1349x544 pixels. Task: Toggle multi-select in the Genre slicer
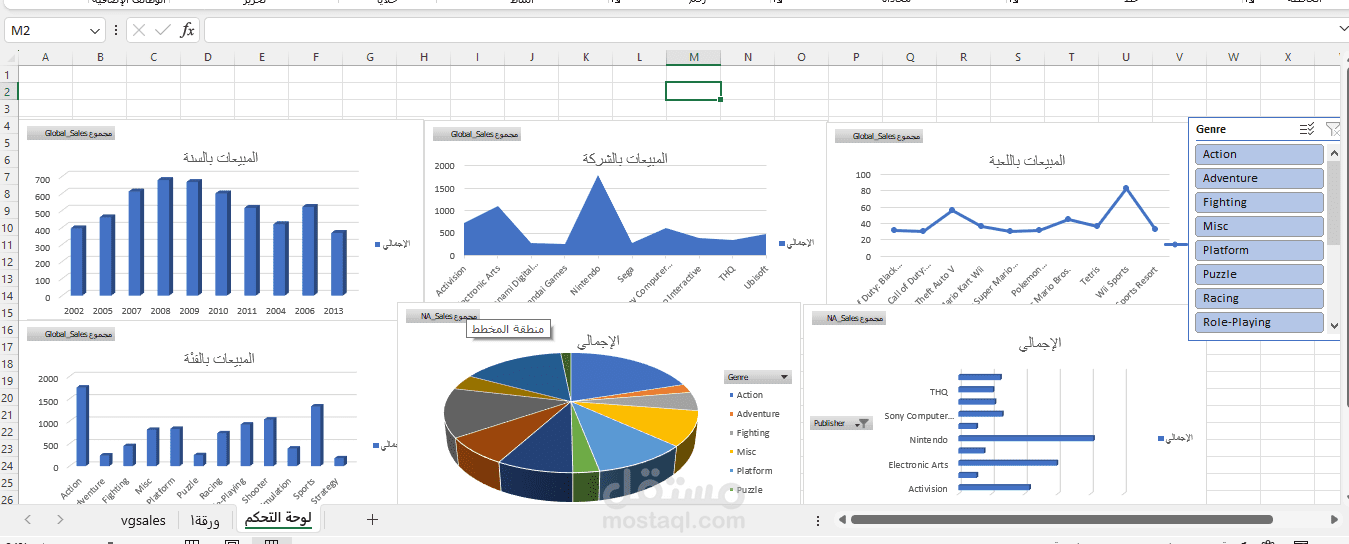click(x=1306, y=129)
